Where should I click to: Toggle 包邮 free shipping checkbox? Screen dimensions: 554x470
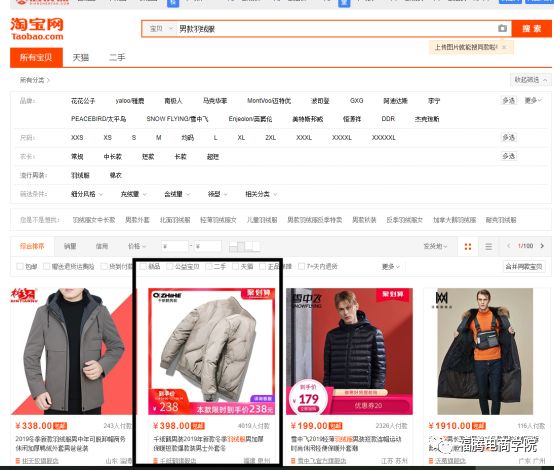20,266
